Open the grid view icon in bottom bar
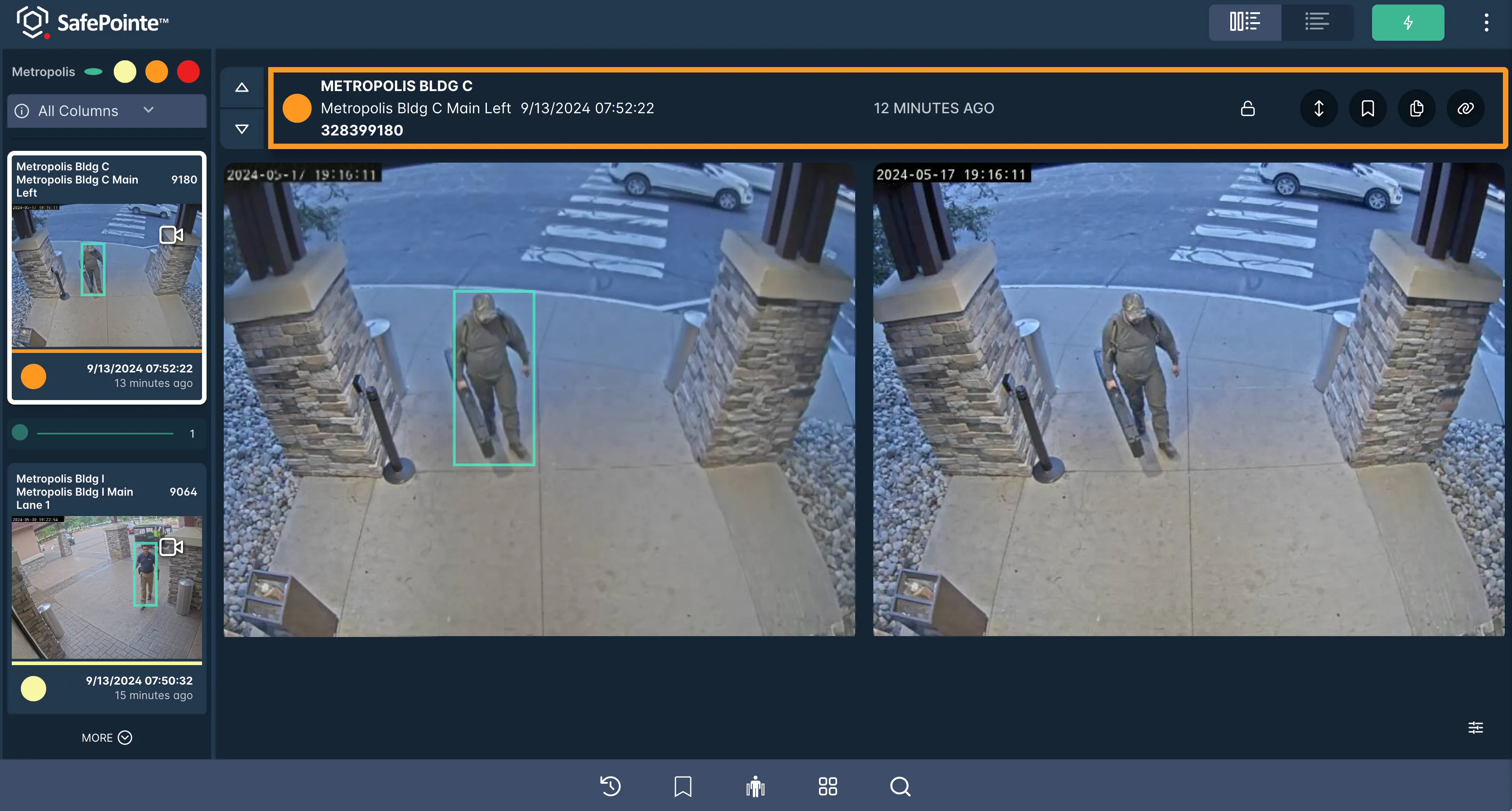The image size is (1512, 811). tap(828, 787)
